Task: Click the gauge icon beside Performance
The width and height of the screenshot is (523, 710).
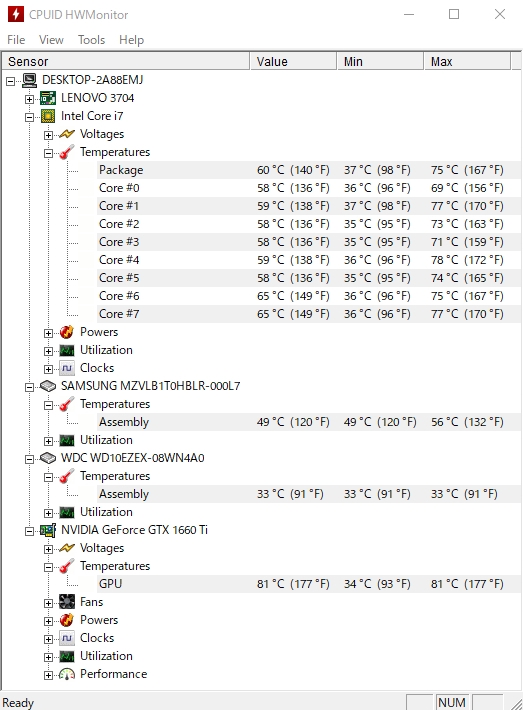Action: (67, 674)
